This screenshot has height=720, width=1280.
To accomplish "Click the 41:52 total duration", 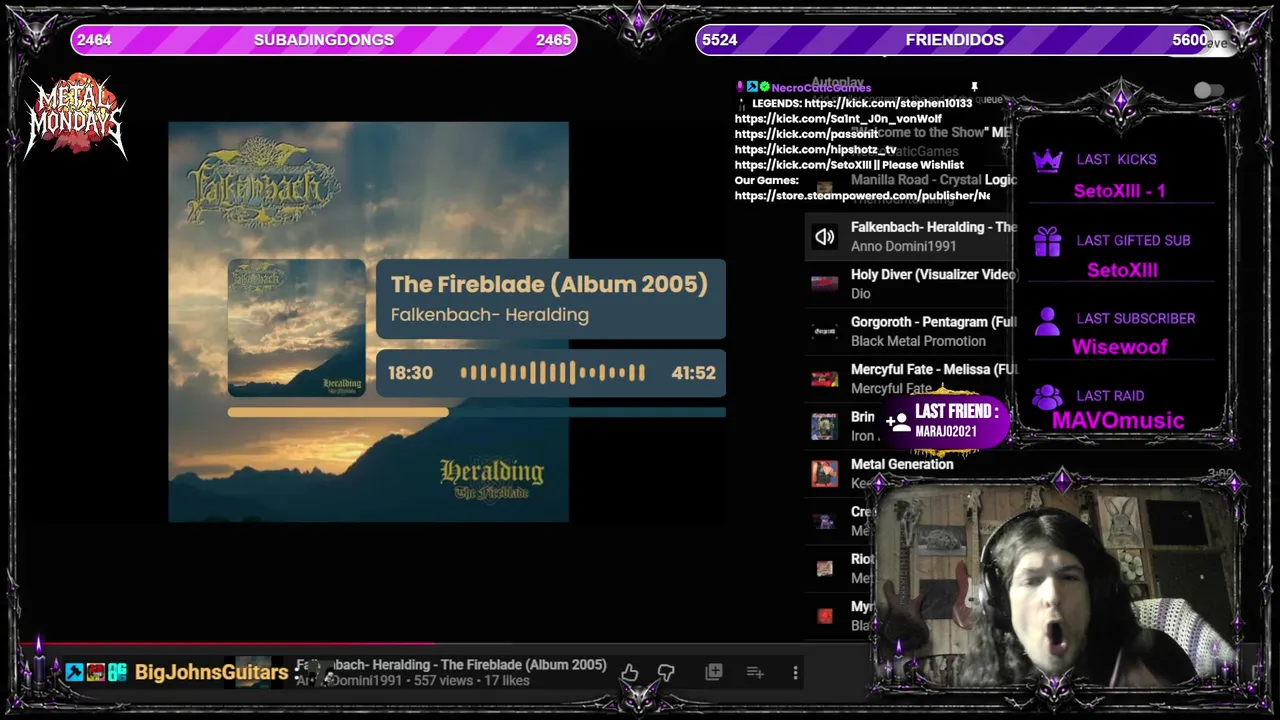I will 694,373.
